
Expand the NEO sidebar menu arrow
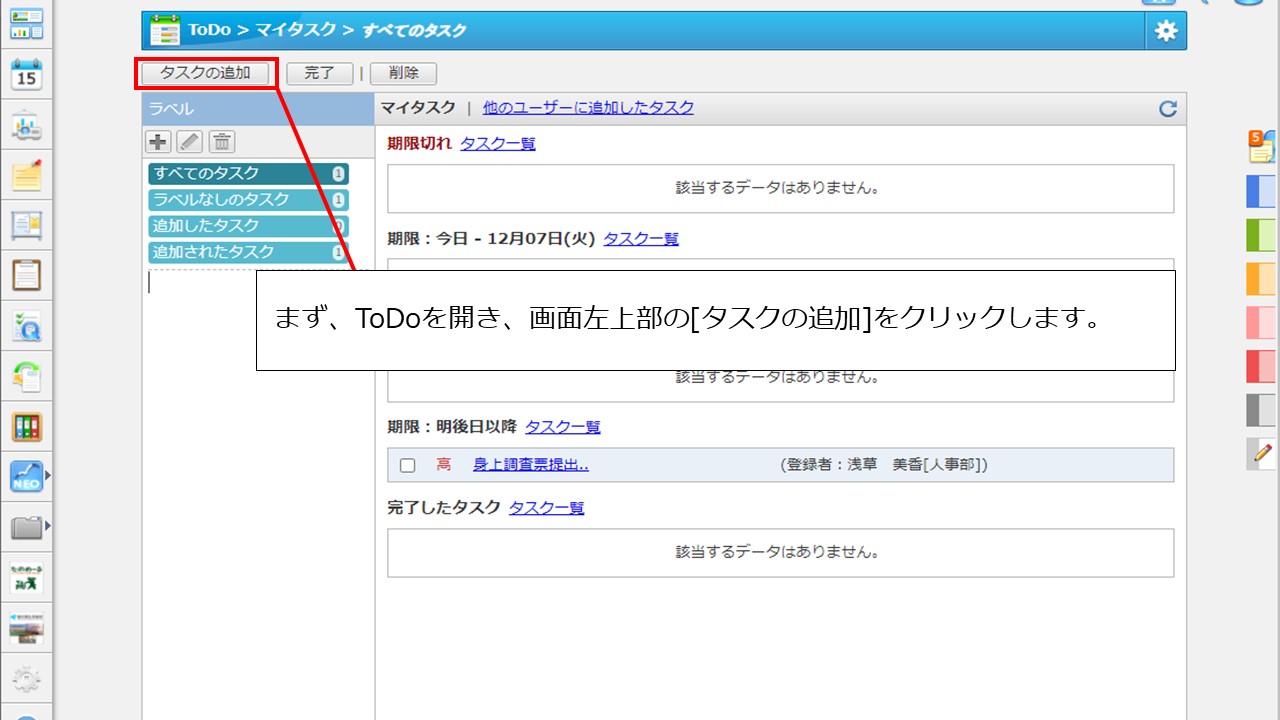click(47, 476)
